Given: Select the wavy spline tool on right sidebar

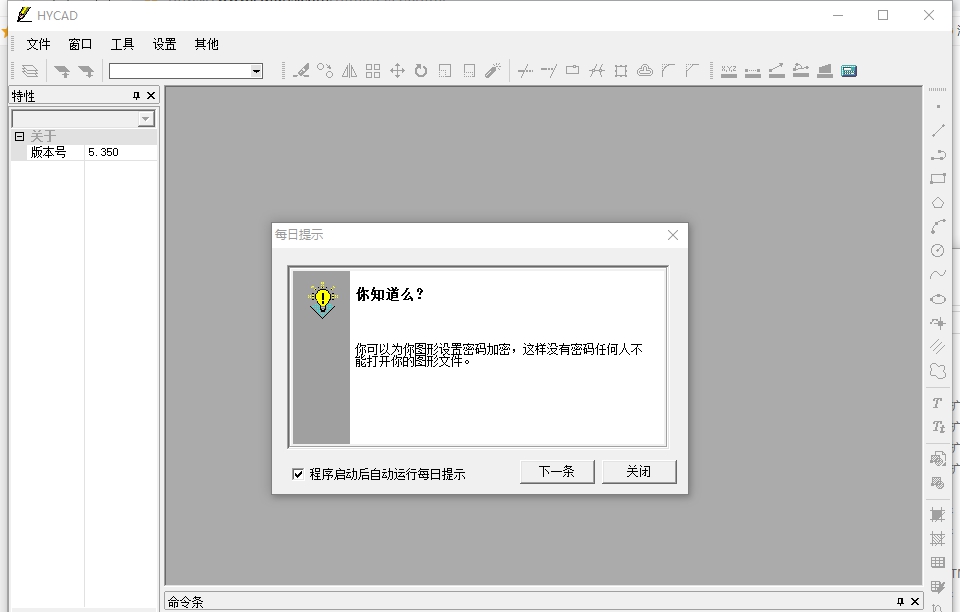Looking at the screenshot, I should pos(938,274).
